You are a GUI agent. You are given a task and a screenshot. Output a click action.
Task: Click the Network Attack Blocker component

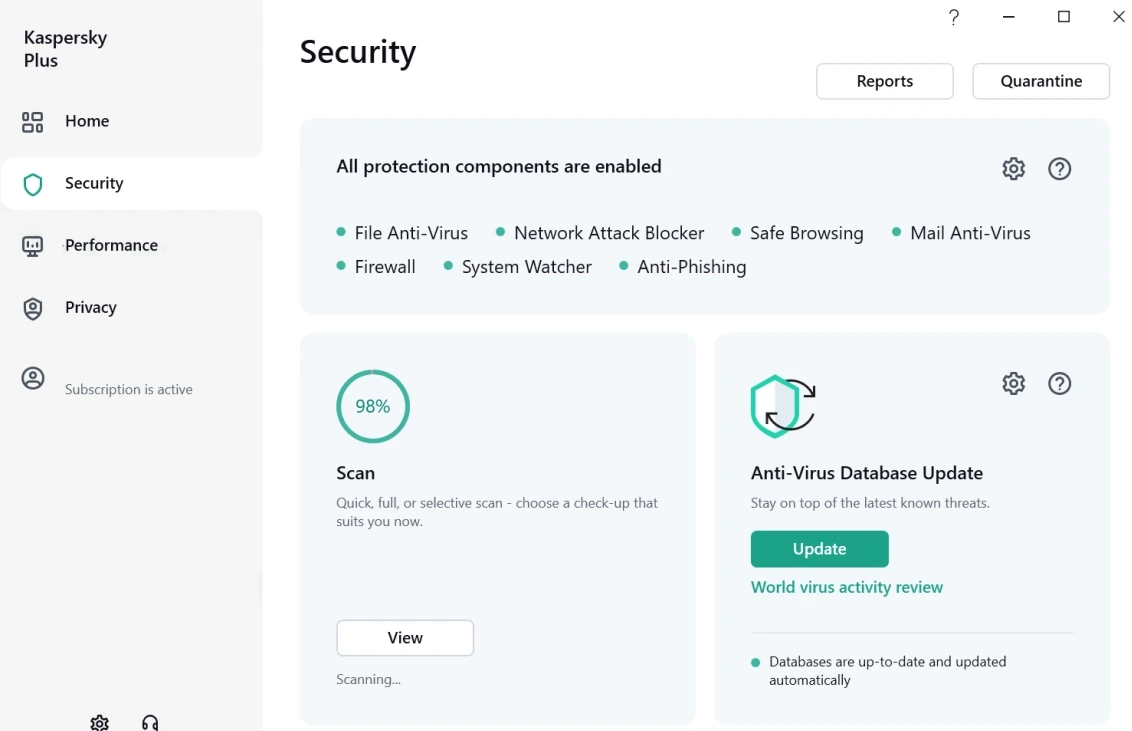pyautogui.click(x=600, y=233)
